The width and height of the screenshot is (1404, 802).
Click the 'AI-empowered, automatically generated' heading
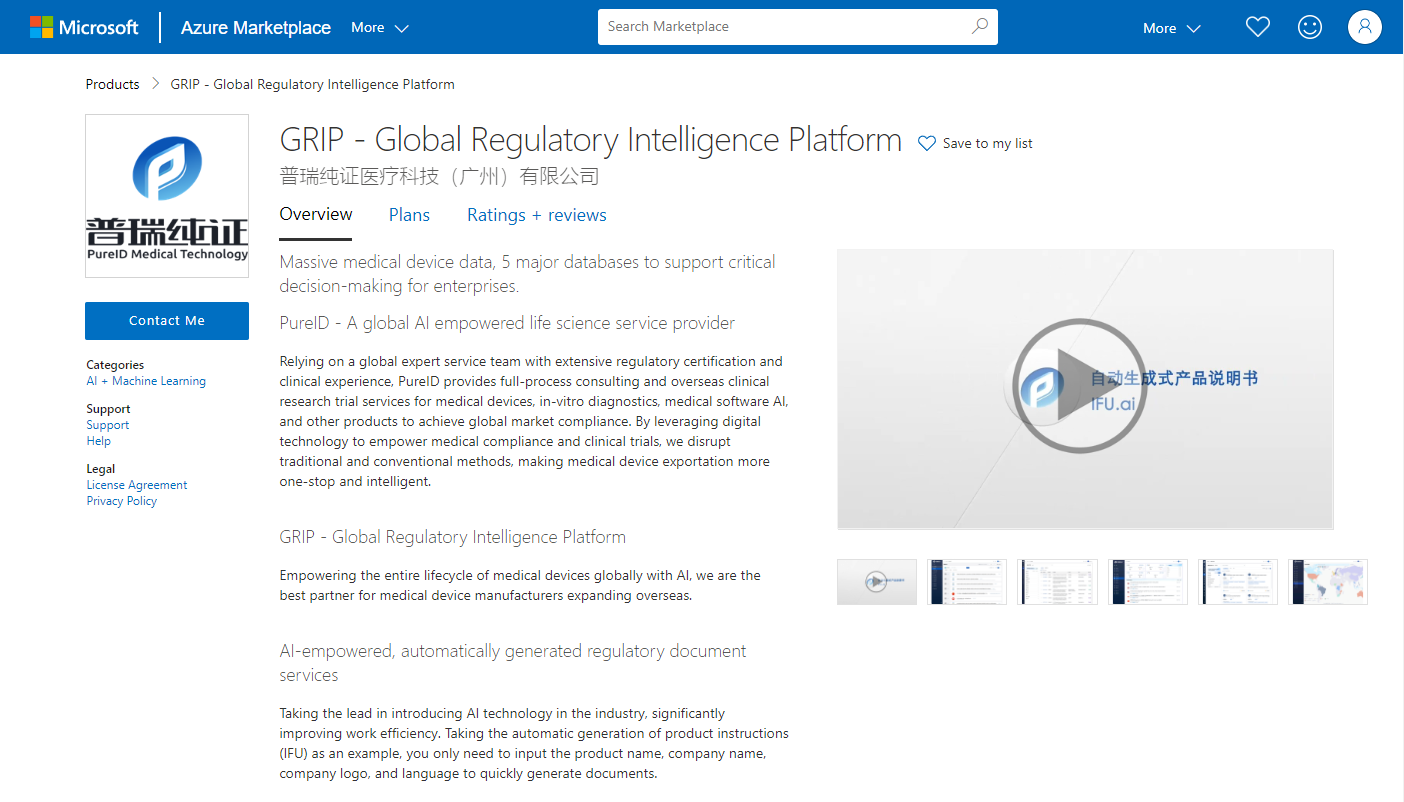pyautogui.click(x=513, y=663)
